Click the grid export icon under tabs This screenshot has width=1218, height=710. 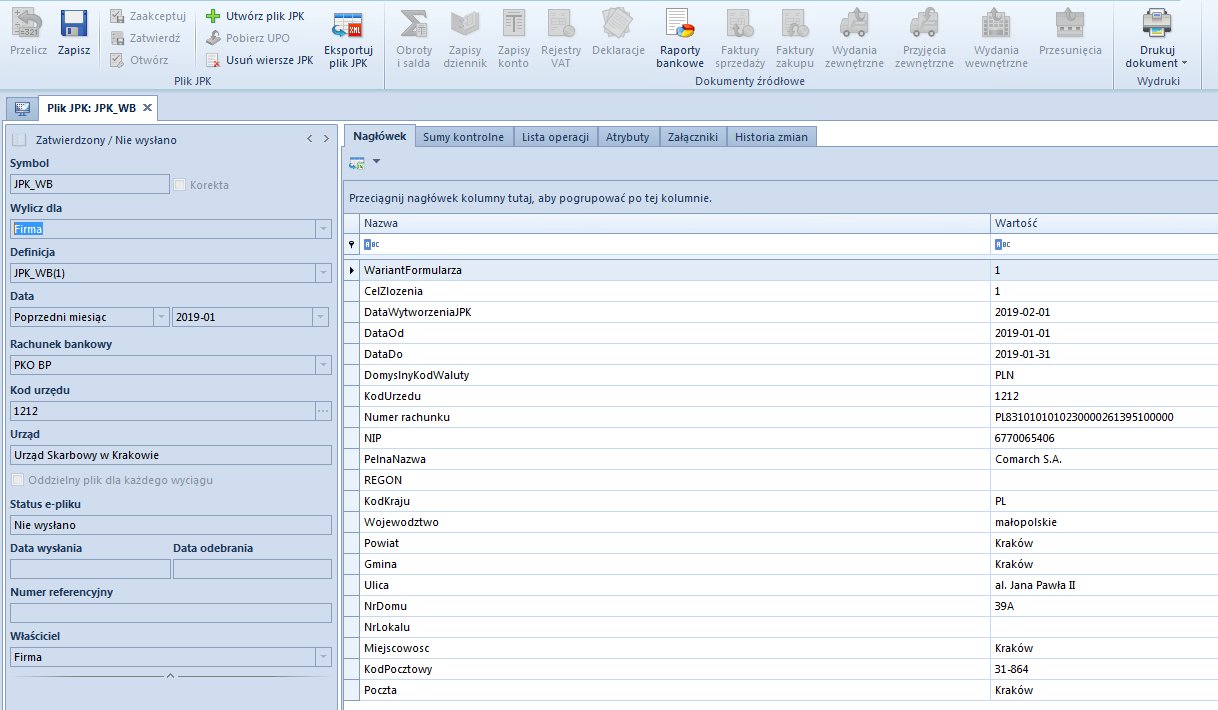tap(357, 162)
